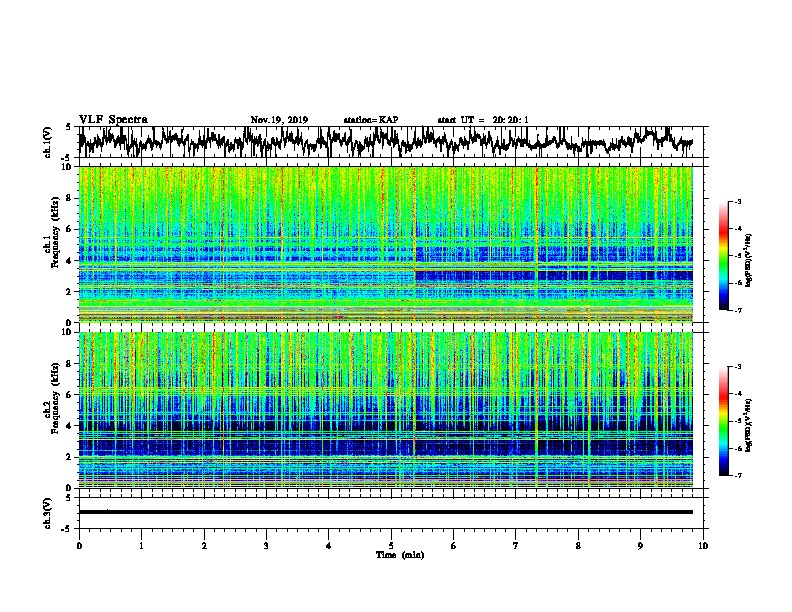Click the "10" kHz tick on ch.2 frequency axis
This screenshot has height=612, width=792.
coord(69,332)
